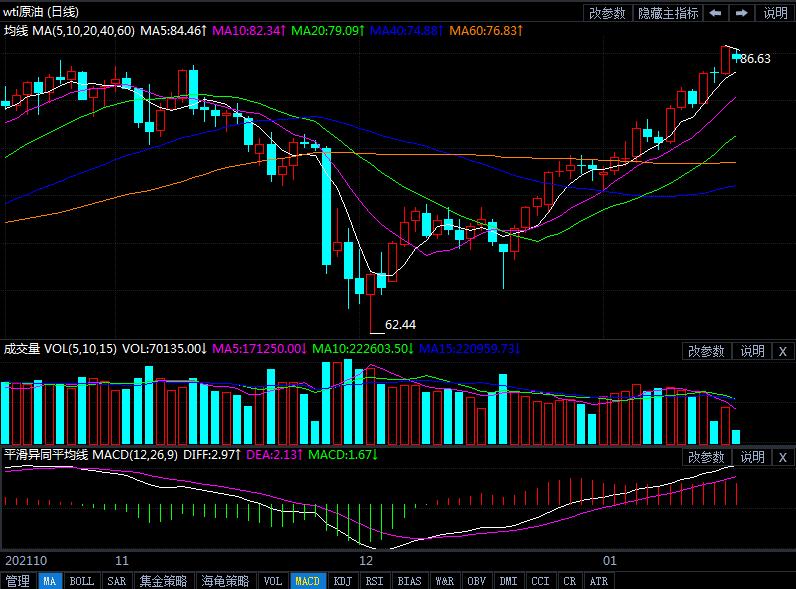Click the 均线 MA(5,10,20,40,60) label

pyautogui.click(x=70, y=30)
